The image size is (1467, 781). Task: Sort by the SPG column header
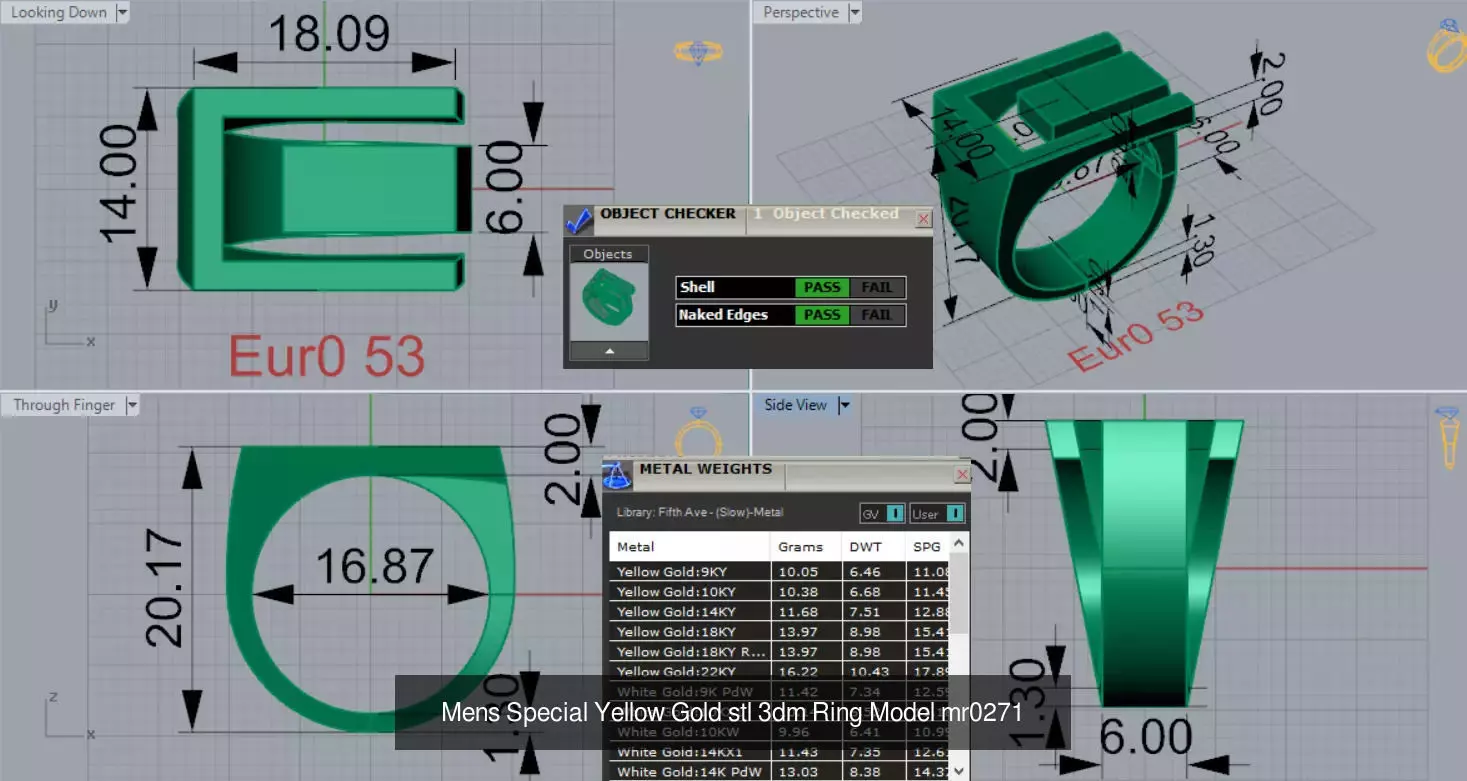click(927, 547)
